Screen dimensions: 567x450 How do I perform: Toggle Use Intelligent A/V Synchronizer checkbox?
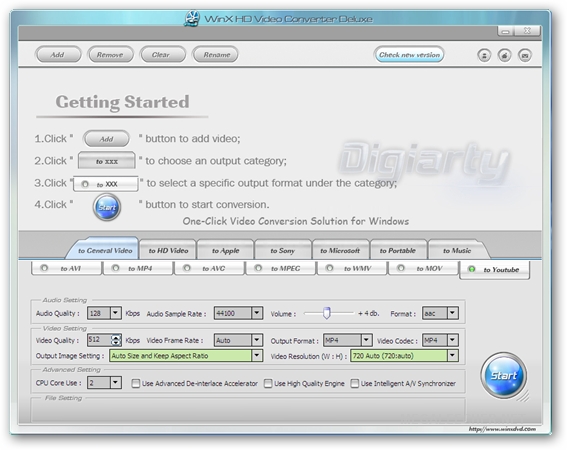(355, 383)
